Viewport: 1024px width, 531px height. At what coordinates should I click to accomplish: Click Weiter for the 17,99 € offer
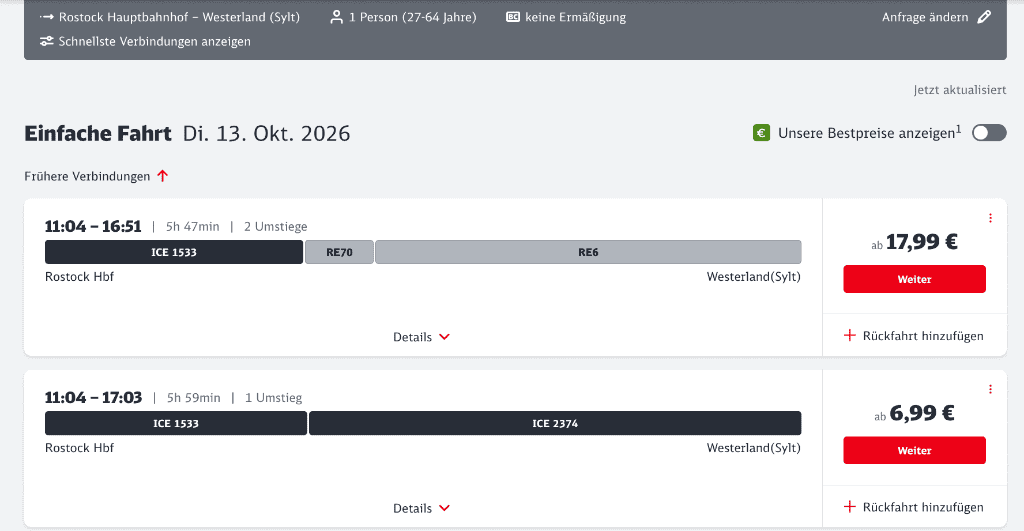(914, 279)
